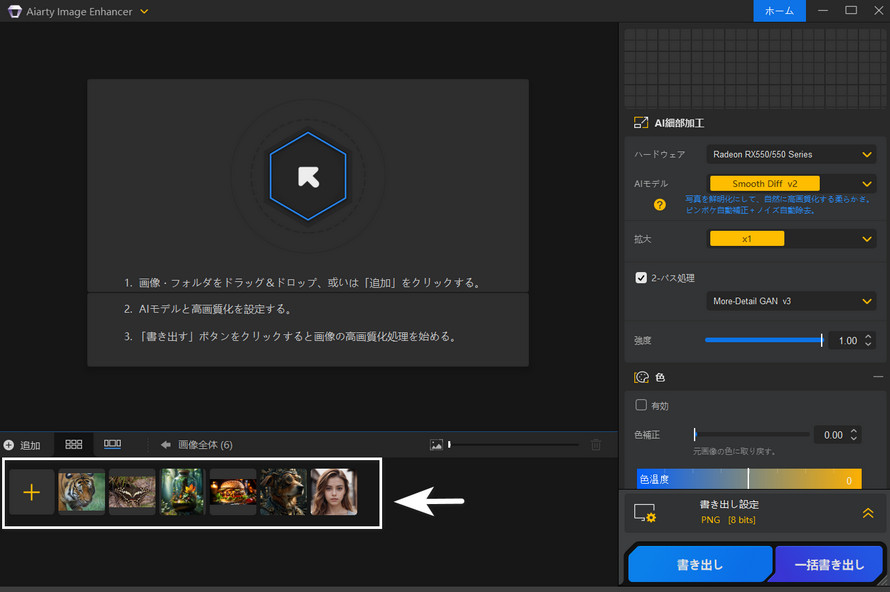Select the ホーム tab
Viewport: 890px width, 592px height.
coord(779,11)
